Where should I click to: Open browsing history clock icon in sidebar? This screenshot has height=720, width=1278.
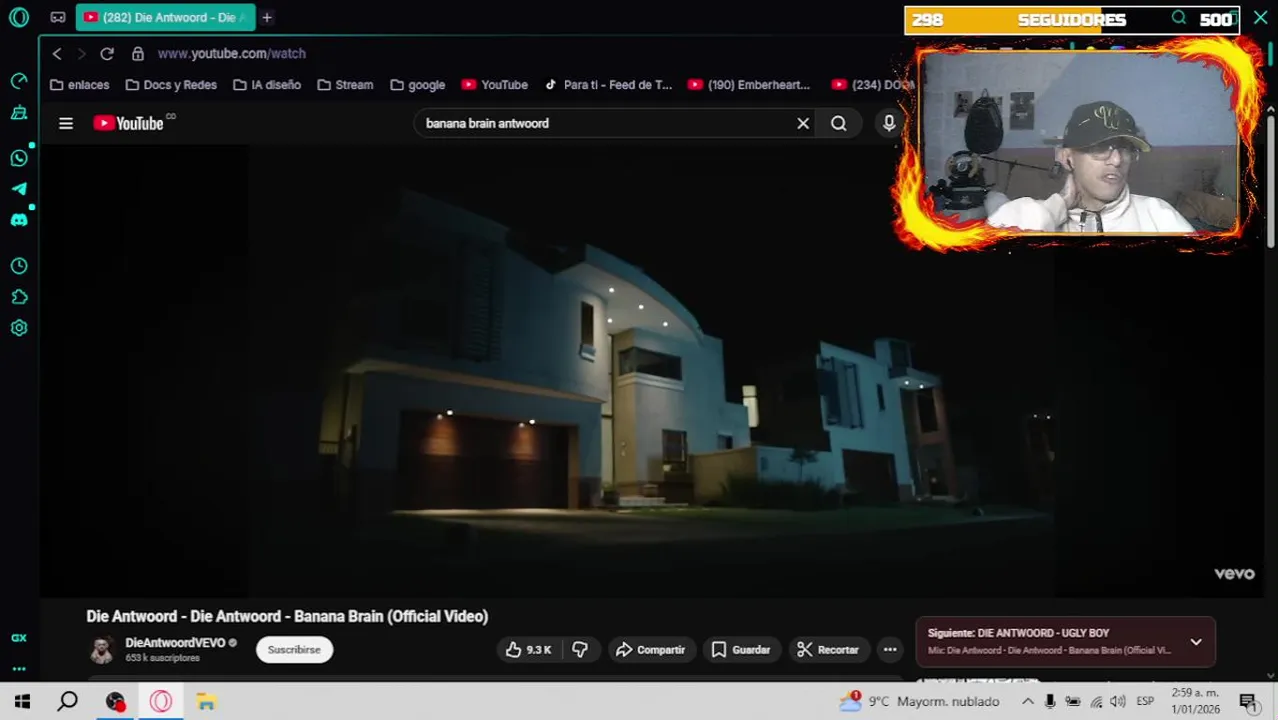pyautogui.click(x=19, y=266)
